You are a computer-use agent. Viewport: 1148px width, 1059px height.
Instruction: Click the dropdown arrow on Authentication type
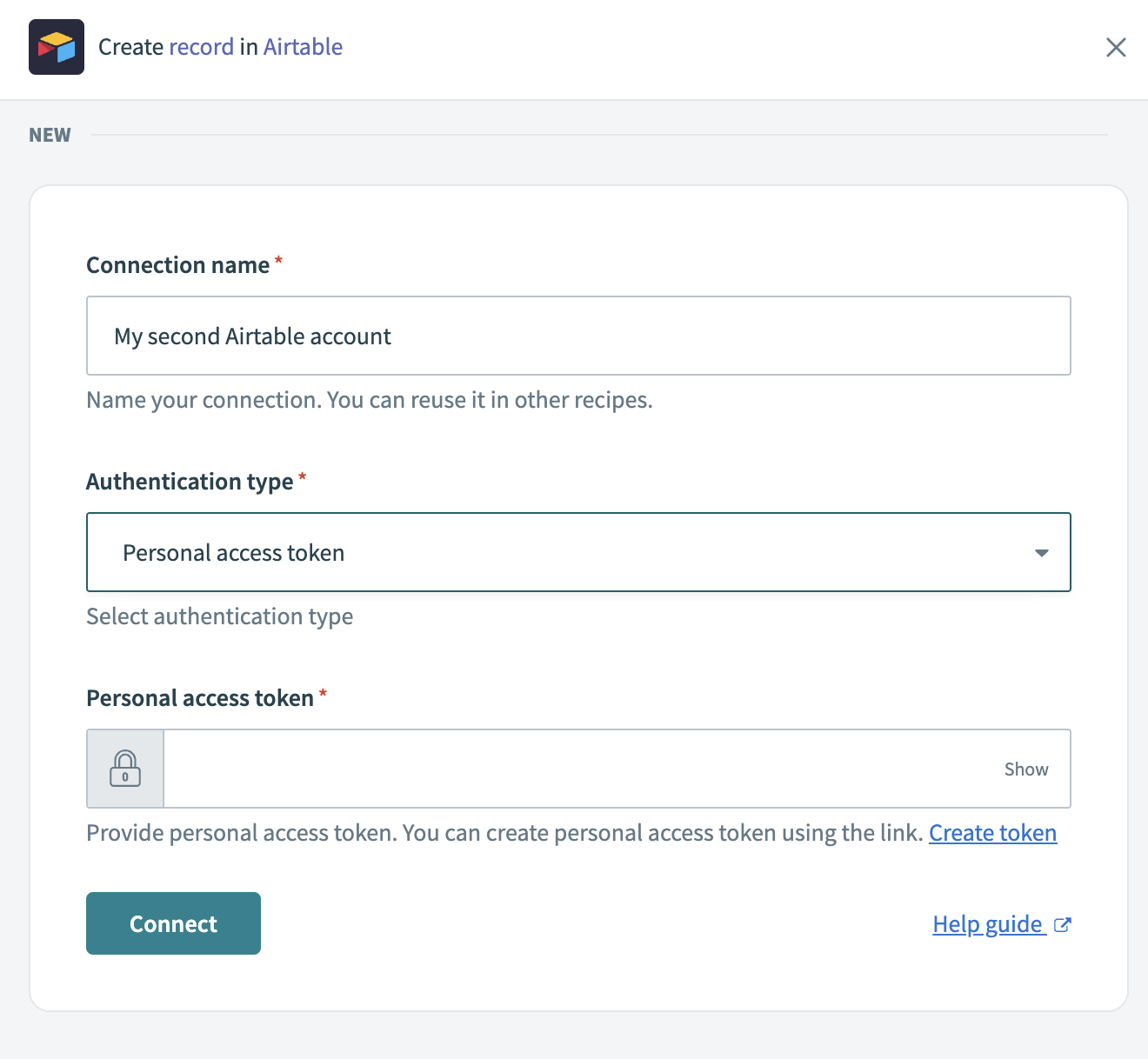tap(1041, 552)
